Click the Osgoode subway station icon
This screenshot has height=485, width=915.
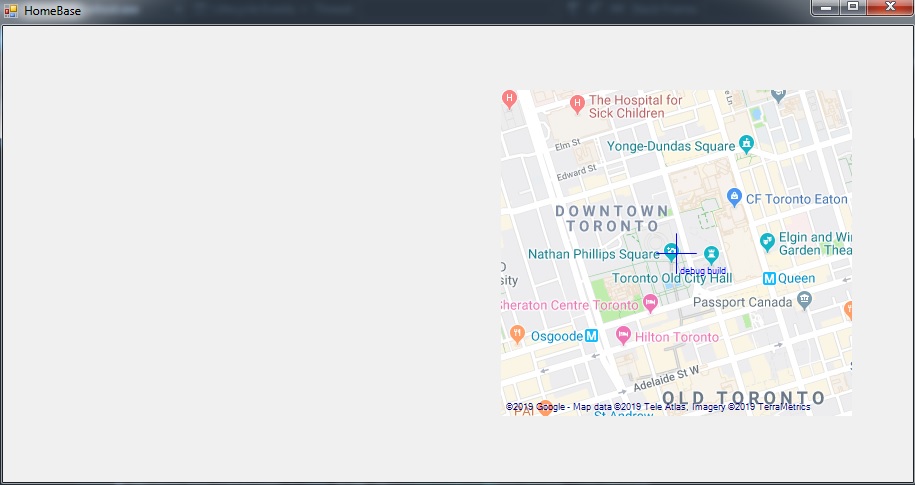pos(591,336)
